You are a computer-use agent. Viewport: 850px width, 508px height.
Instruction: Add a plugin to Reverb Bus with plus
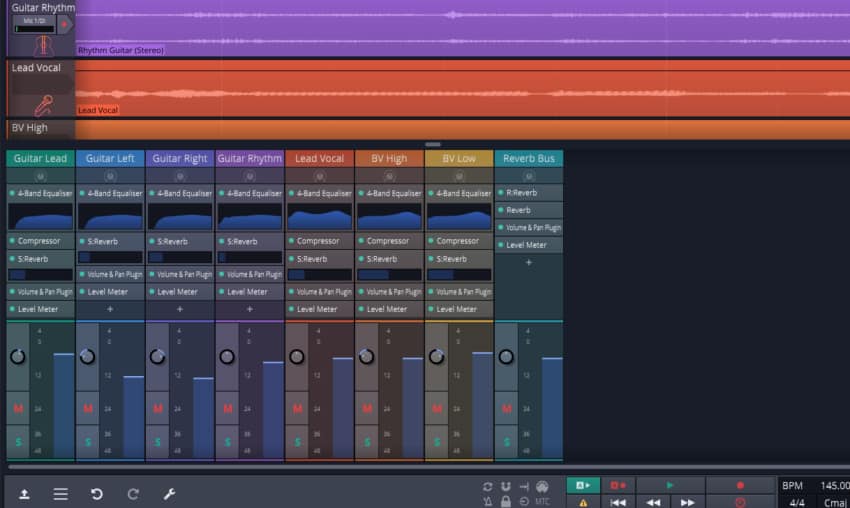pos(529,262)
